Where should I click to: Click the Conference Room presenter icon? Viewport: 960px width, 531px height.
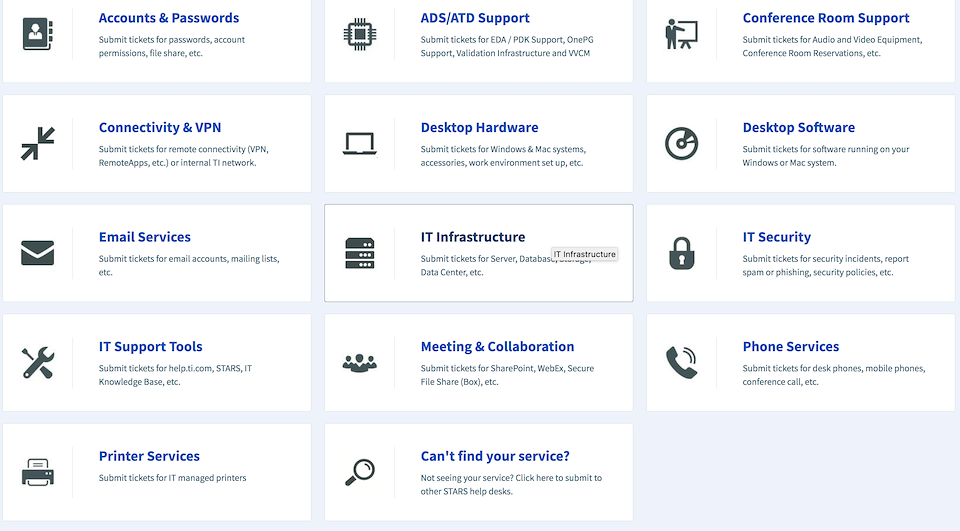pyautogui.click(x=681, y=34)
